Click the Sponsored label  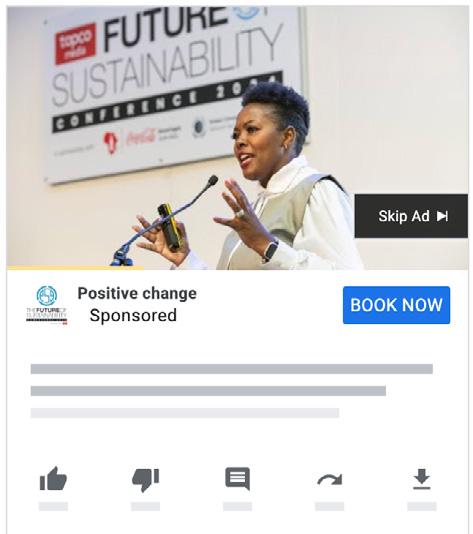click(x=133, y=315)
